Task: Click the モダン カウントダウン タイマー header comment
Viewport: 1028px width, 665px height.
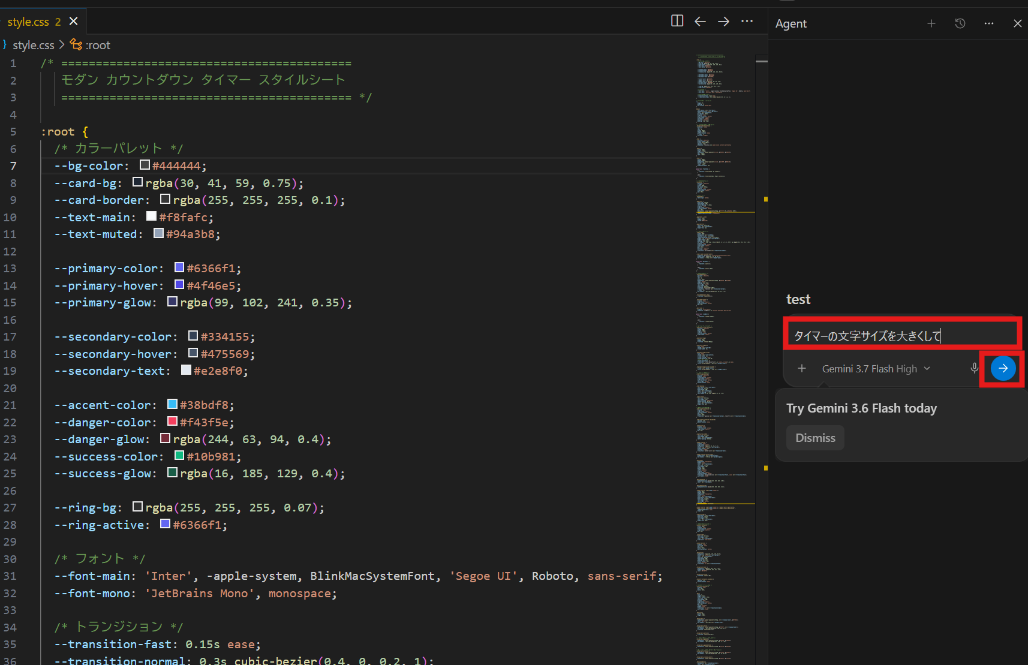Action: (x=203, y=80)
